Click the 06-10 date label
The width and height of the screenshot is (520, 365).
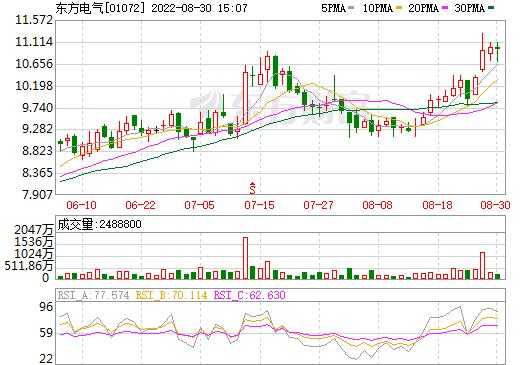point(81,205)
